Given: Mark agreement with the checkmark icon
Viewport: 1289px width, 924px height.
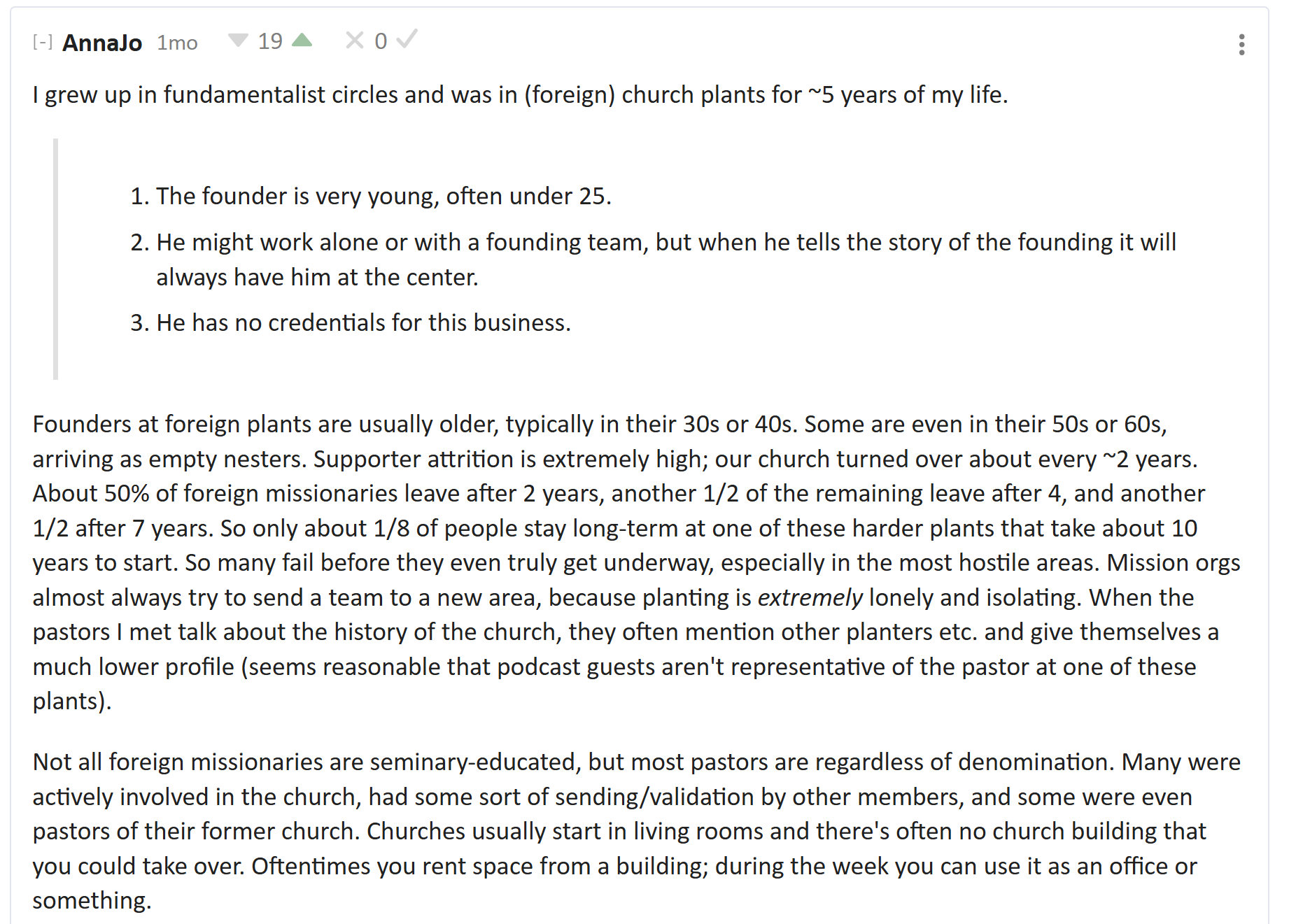Looking at the screenshot, I should [407, 40].
